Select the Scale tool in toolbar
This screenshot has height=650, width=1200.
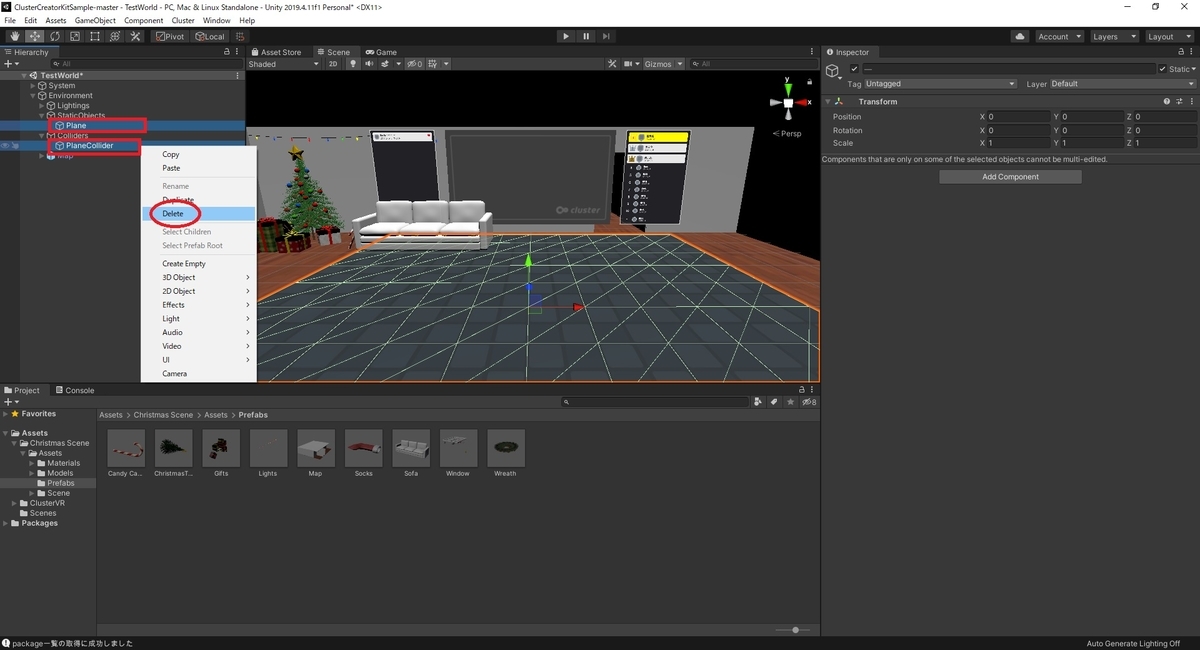75,36
